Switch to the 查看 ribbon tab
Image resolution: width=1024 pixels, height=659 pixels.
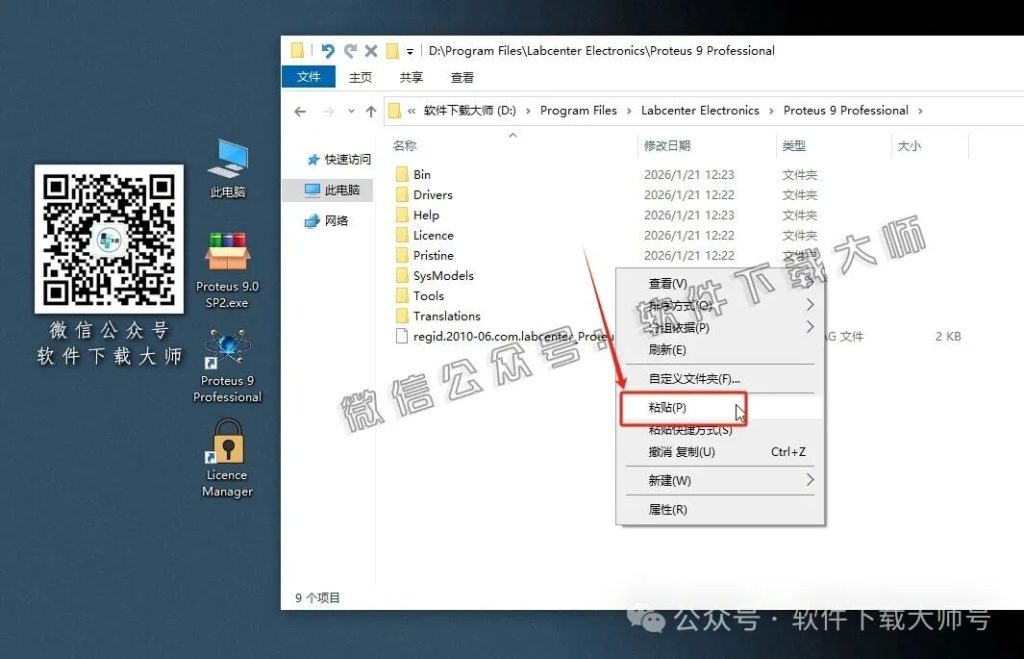click(x=462, y=77)
